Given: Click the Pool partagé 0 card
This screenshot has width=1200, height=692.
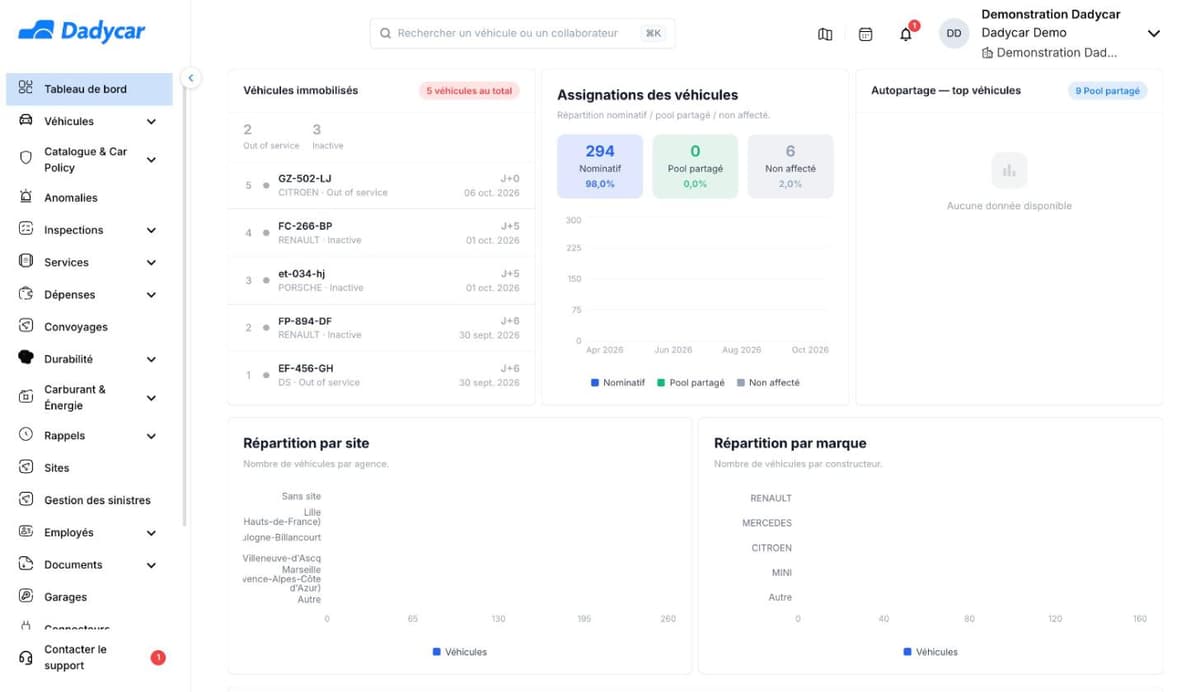Looking at the screenshot, I should 695,166.
